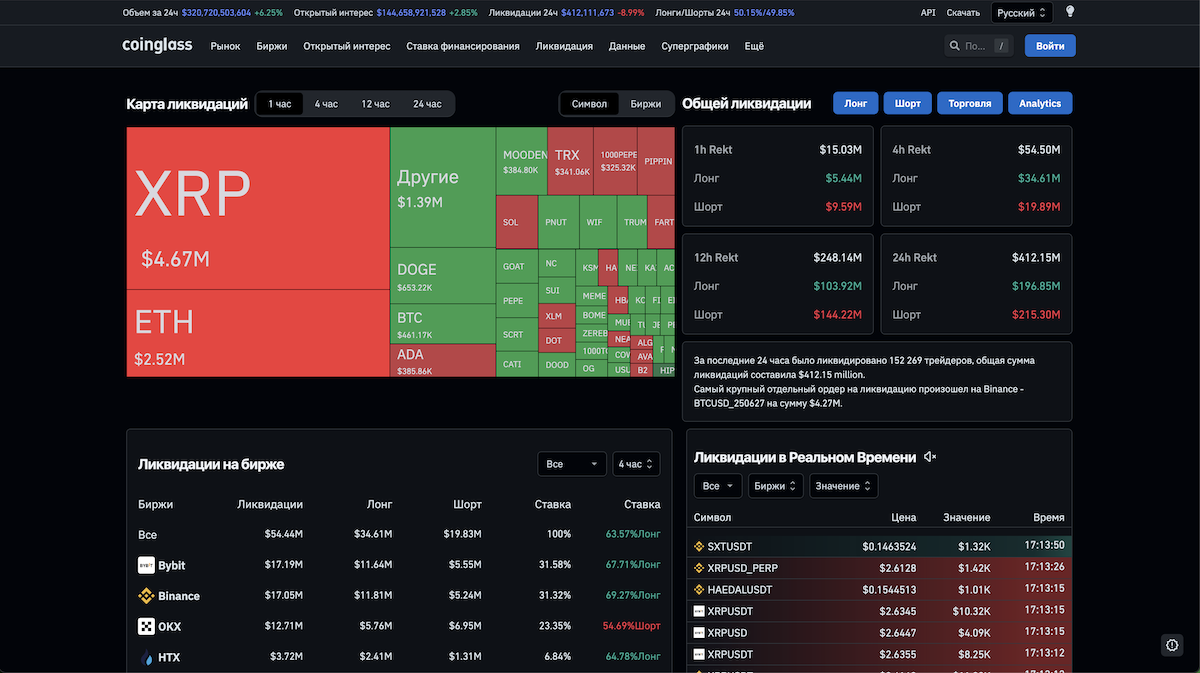This screenshot has height=673, width=1200.
Task: Click the blue Лонг button
Action: pos(855,103)
